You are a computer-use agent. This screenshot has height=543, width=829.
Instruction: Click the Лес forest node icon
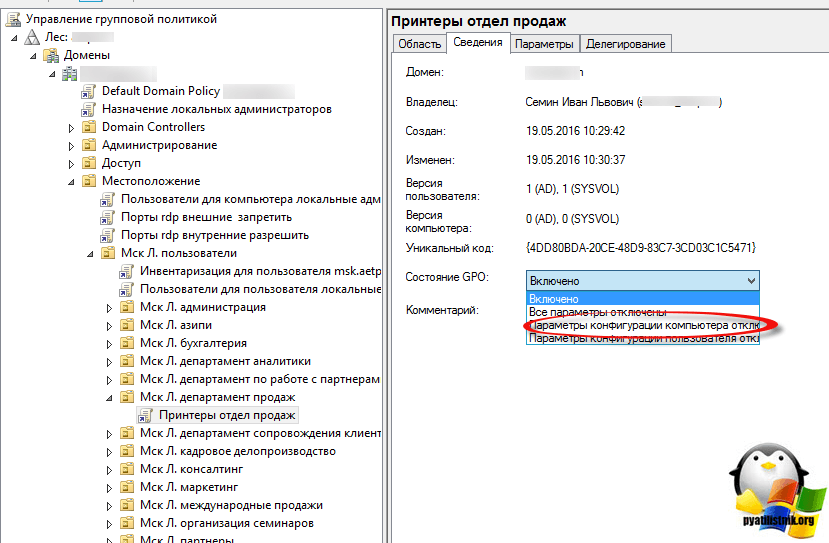(32, 37)
